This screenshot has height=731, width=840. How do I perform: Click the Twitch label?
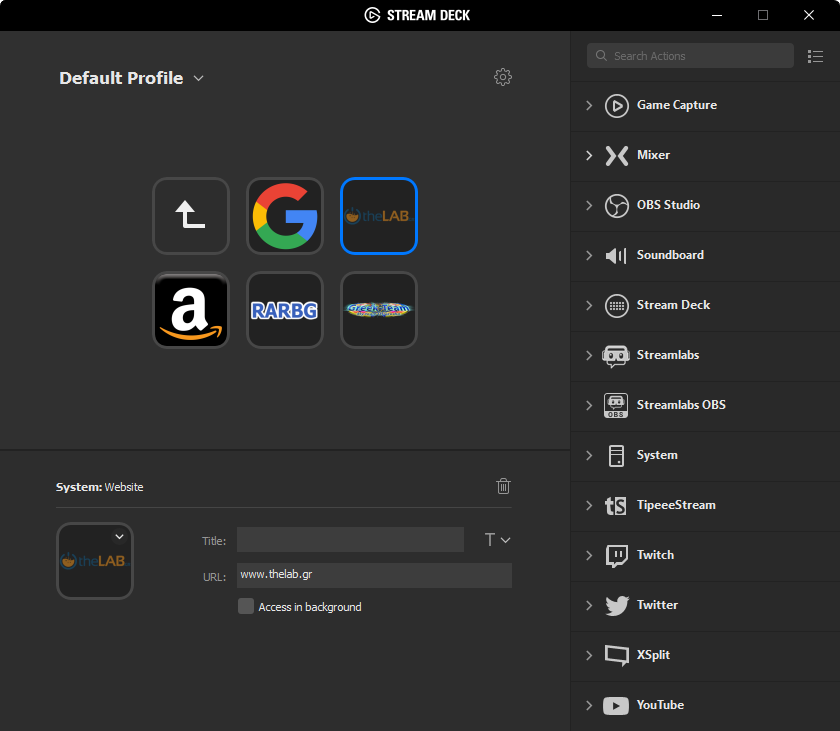(655, 555)
